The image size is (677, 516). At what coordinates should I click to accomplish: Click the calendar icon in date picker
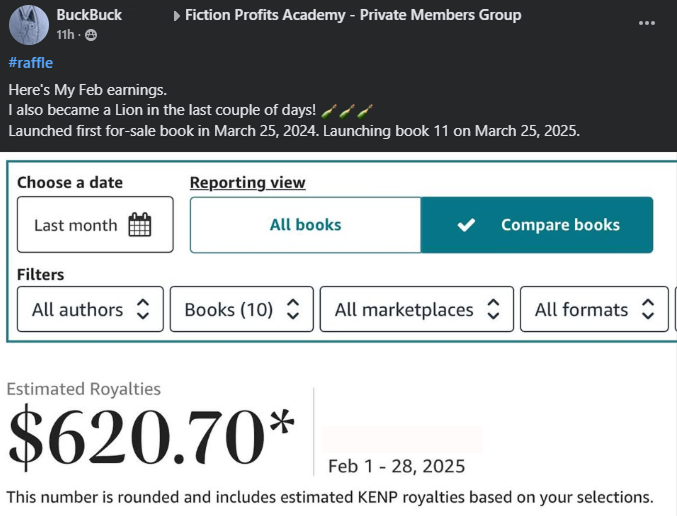point(140,225)
